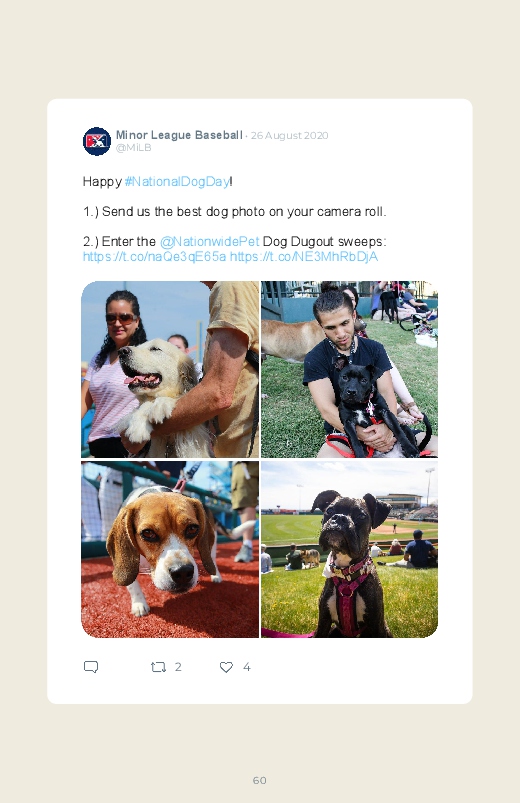The height and width of the screenshot is (803, 520).
Task: Click the heart like icon
Action: click(x=226, y=667)
